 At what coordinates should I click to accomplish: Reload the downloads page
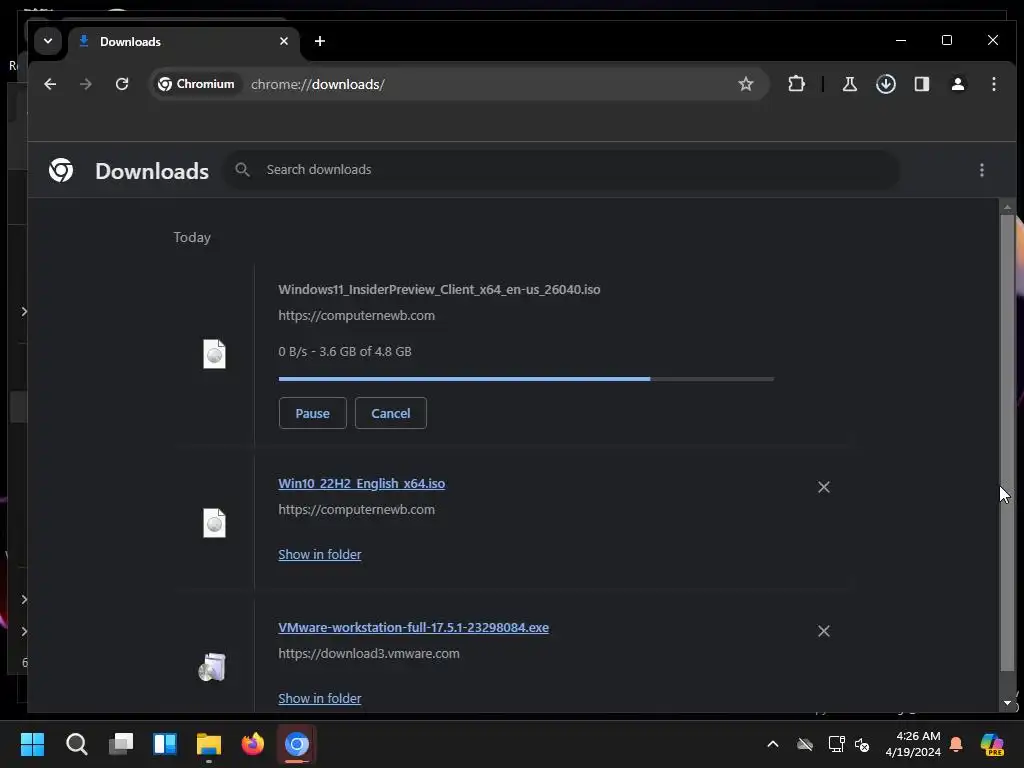pyautogui.click(x=121, y=84)
